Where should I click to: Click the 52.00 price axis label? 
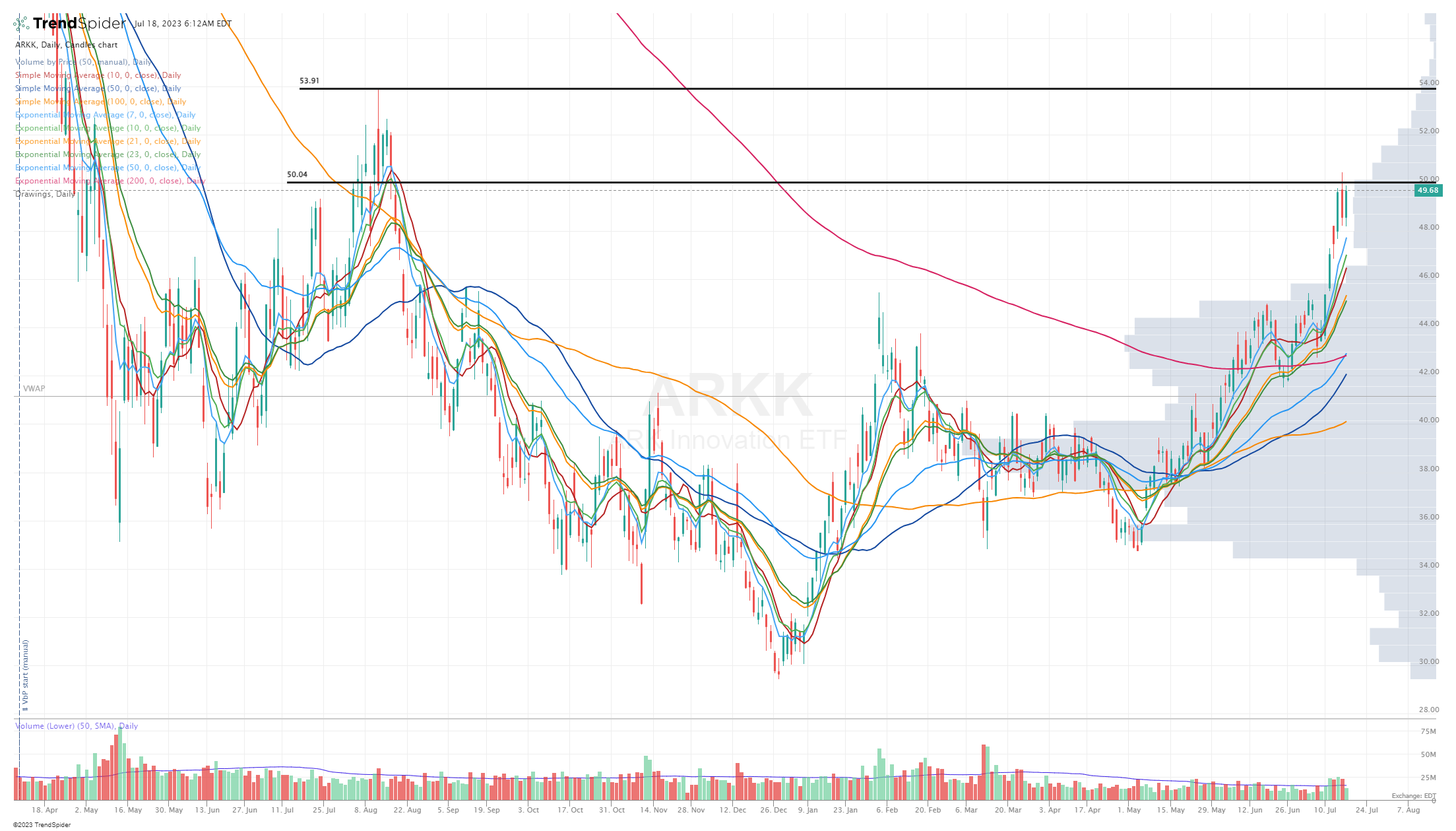point(1429,131)
